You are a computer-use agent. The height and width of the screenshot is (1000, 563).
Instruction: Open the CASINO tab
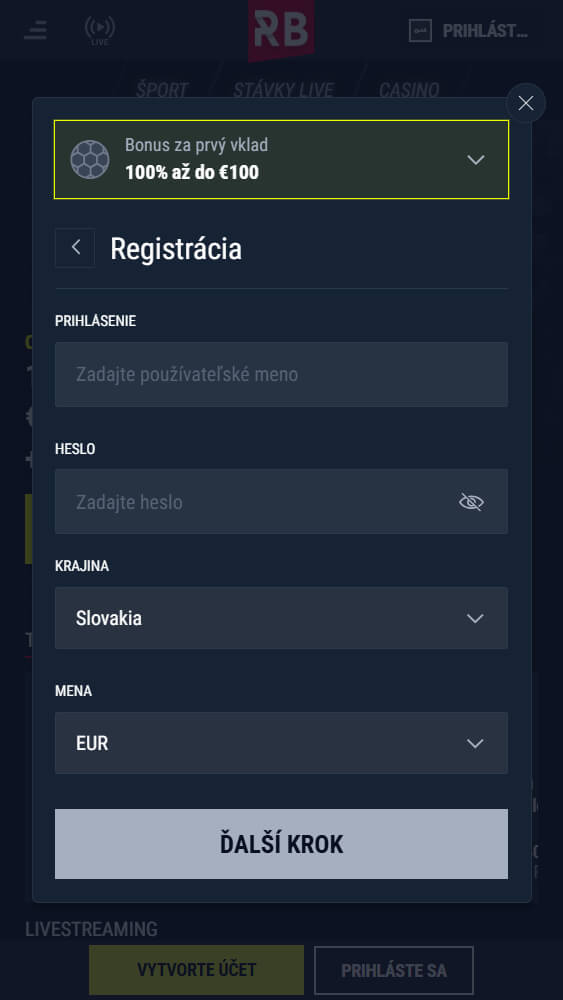(x=409, y=90)
